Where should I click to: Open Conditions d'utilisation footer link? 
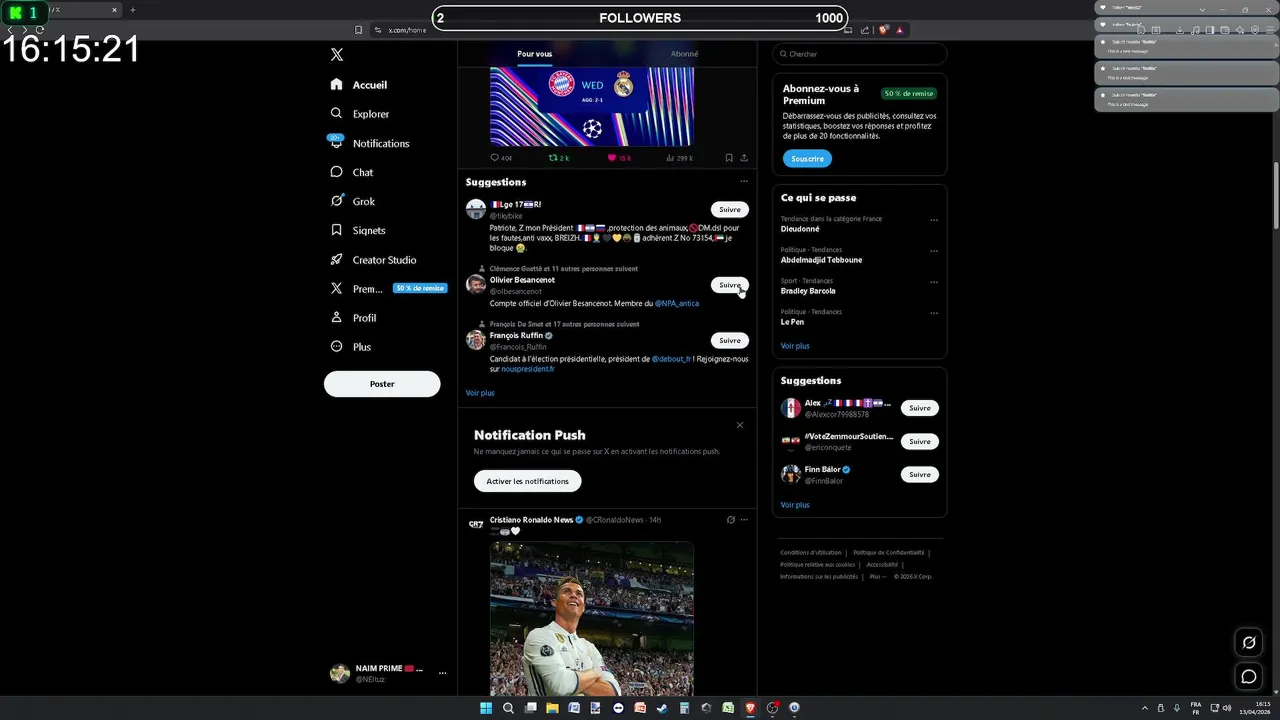click(x=811, y=552)
